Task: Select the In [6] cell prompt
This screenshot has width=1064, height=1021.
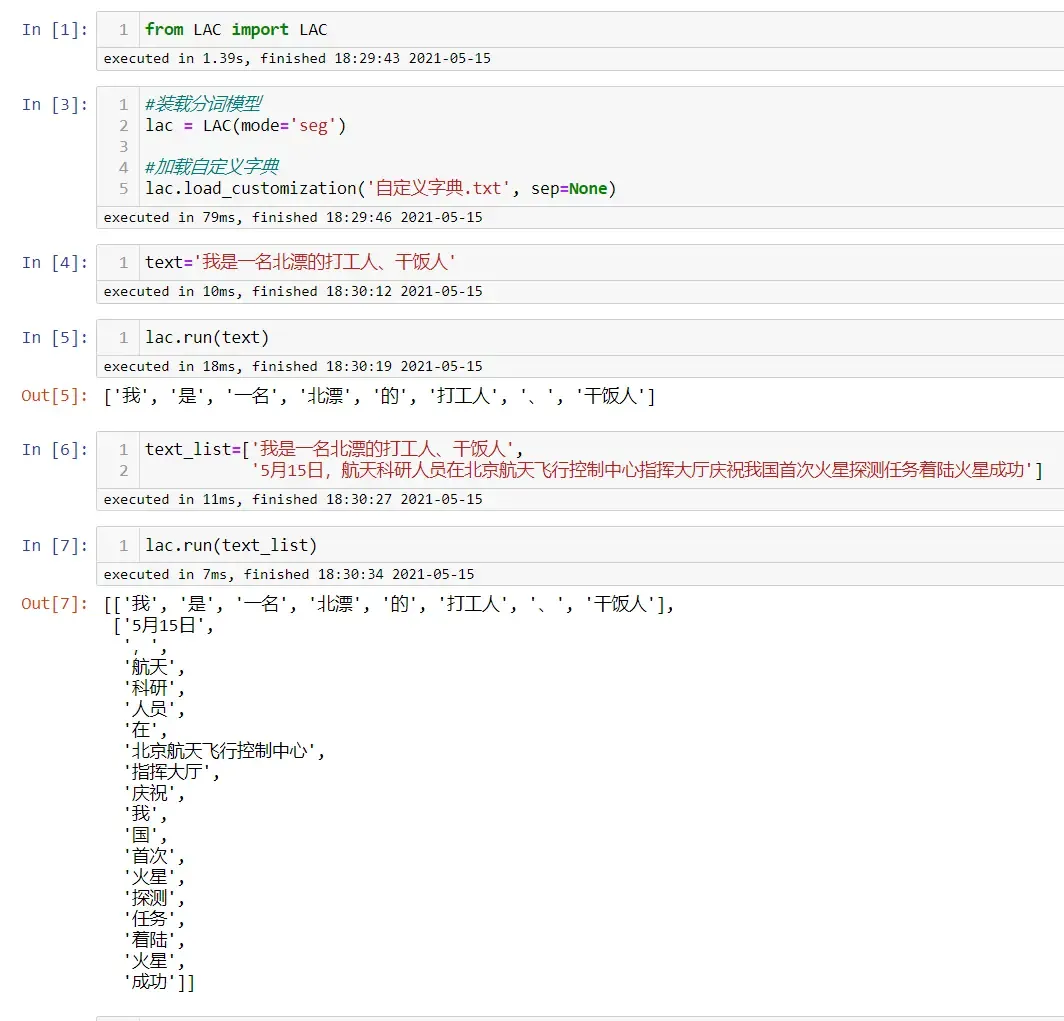Action: click(x=54, y=450)
